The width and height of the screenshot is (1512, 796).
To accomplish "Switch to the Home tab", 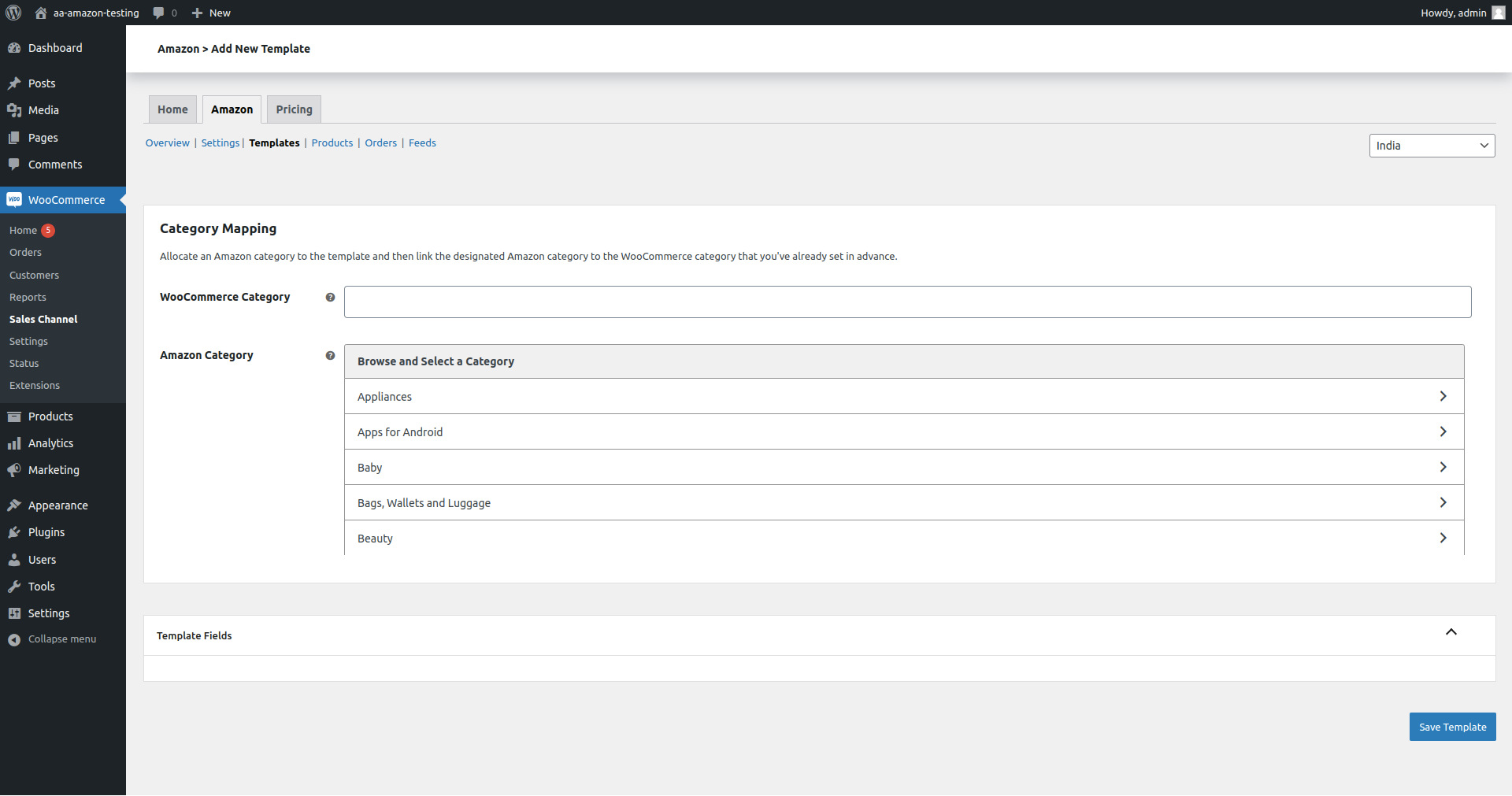I will (x=172, y=109).
